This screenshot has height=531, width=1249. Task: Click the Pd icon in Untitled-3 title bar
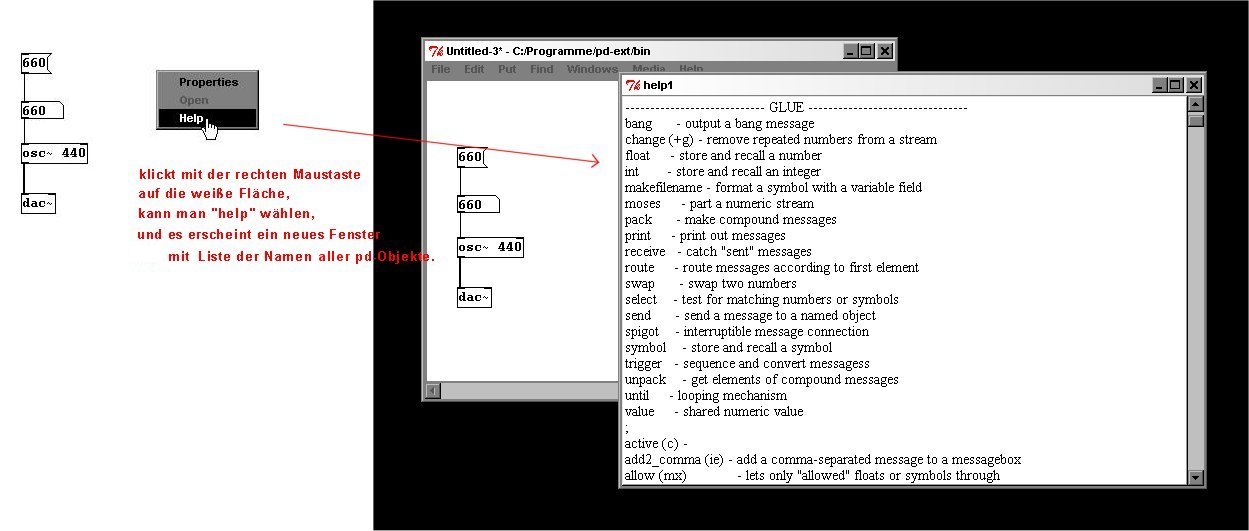pos(436,51)
